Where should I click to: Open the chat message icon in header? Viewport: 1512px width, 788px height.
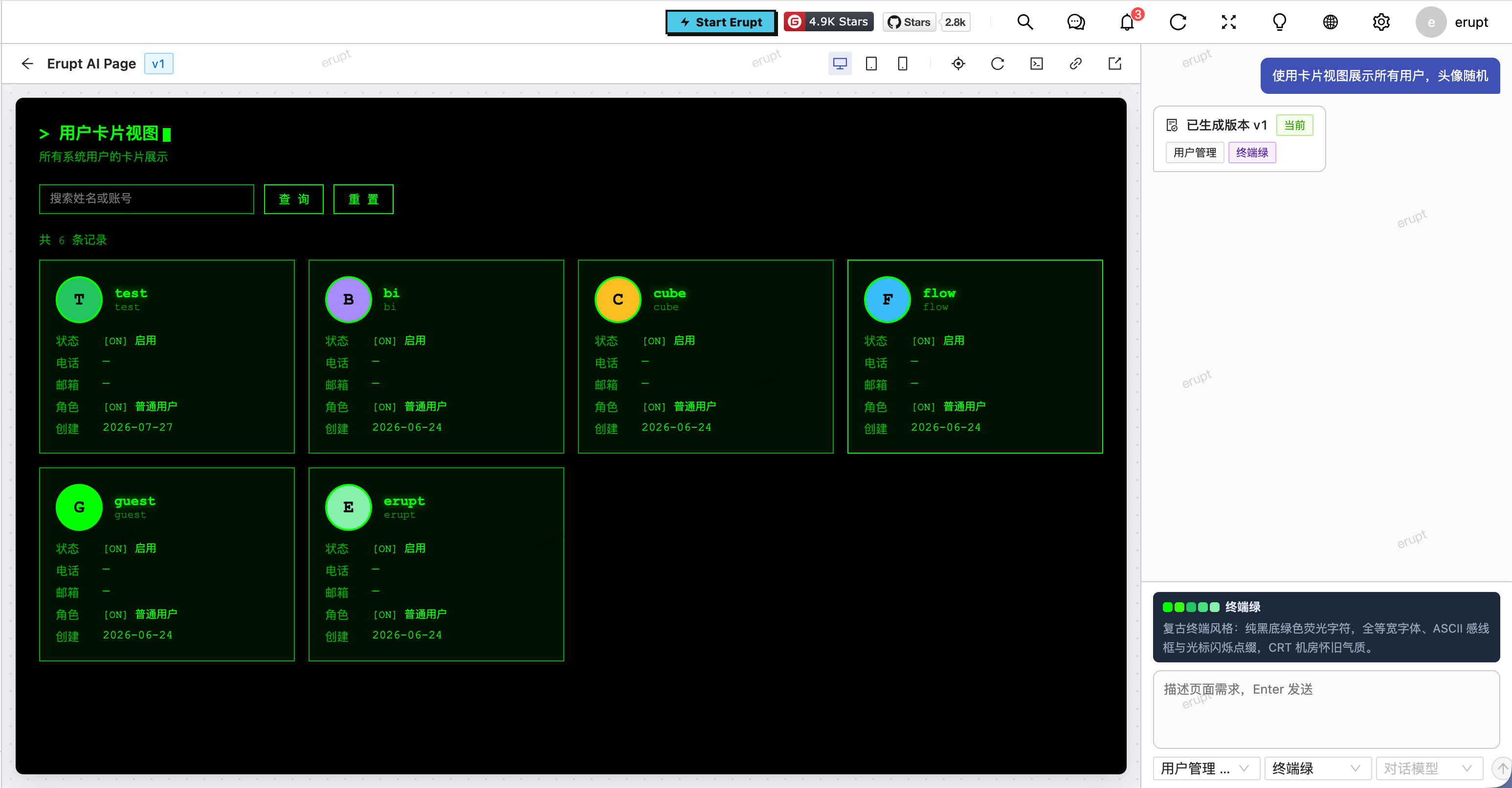pos(1075,22)
